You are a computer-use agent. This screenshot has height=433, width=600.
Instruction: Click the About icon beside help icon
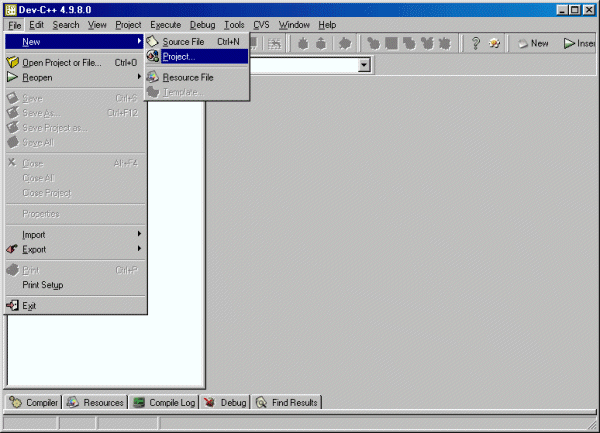click(x=494, y=43)
